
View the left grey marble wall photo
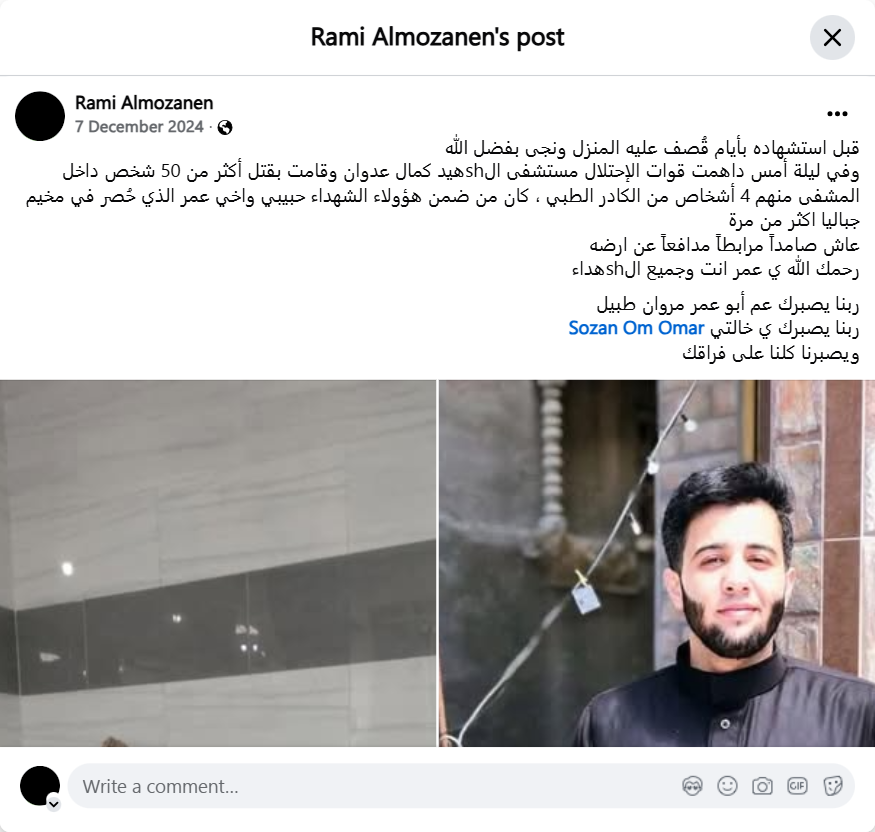[218, 563]
